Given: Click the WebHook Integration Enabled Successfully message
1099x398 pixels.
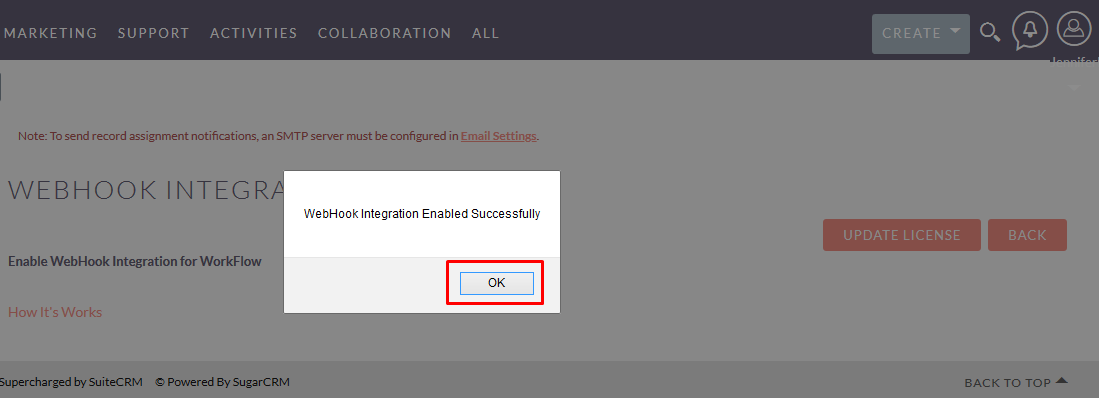Looking at the screenshot, I should [421, 214].
